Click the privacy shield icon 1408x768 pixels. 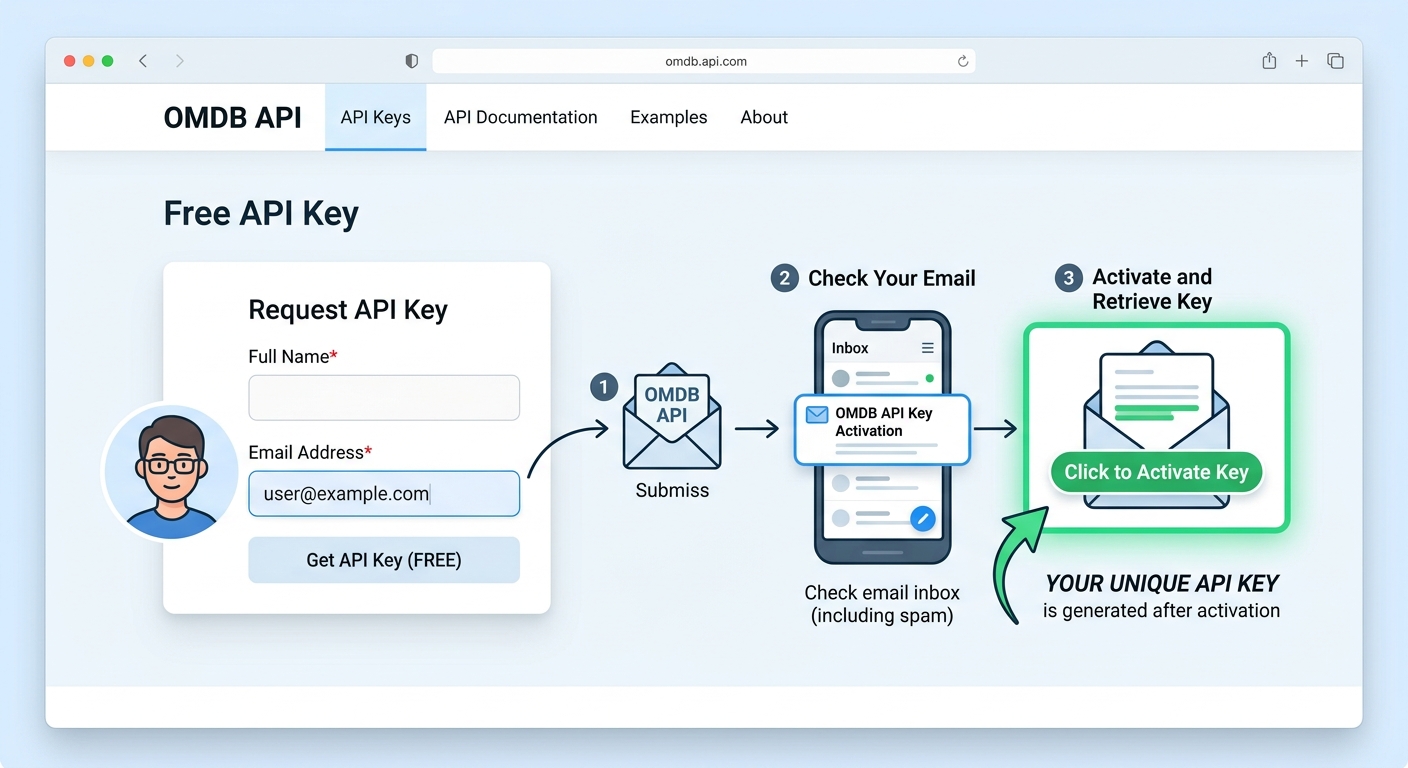411,60
